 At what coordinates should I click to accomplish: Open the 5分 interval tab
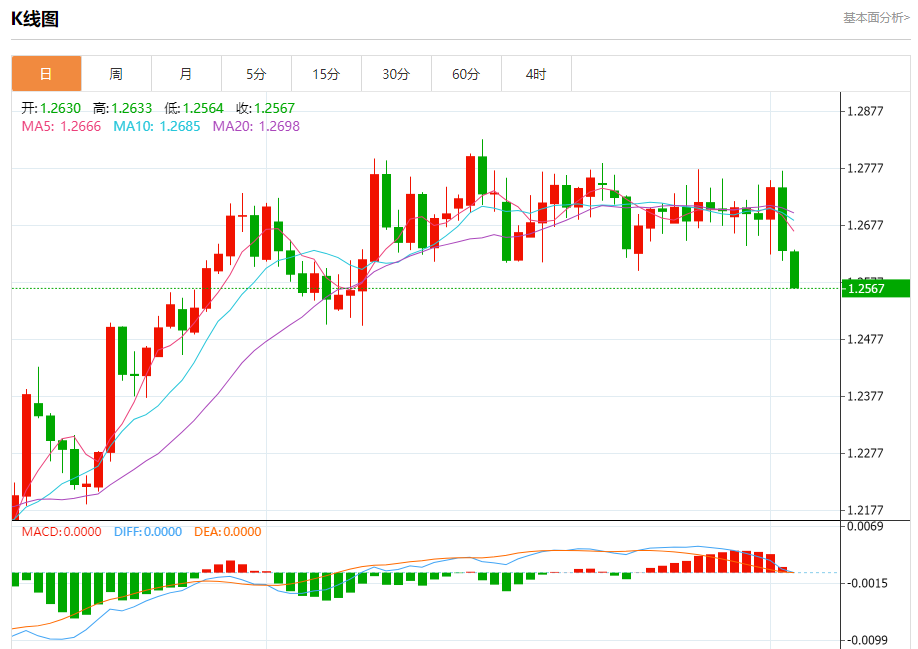coord(256,74)
